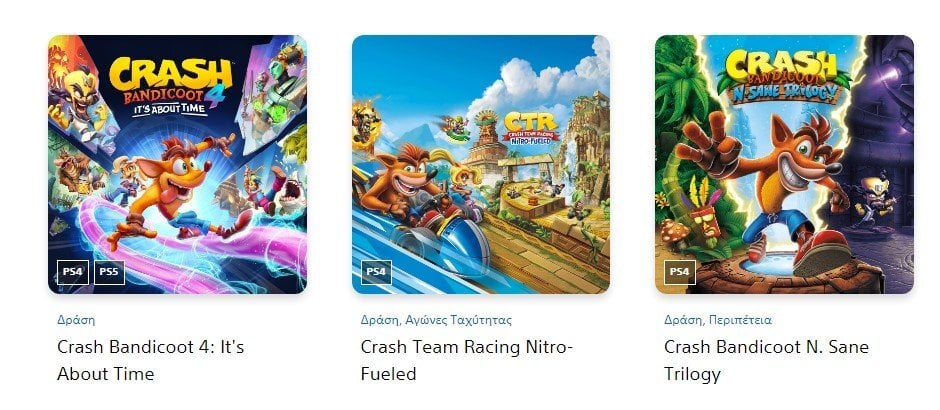This screenshot has width=940, height=410.
Task: Select the Αγώνες Ταχύτητας genre label
Action: [459, 320]
